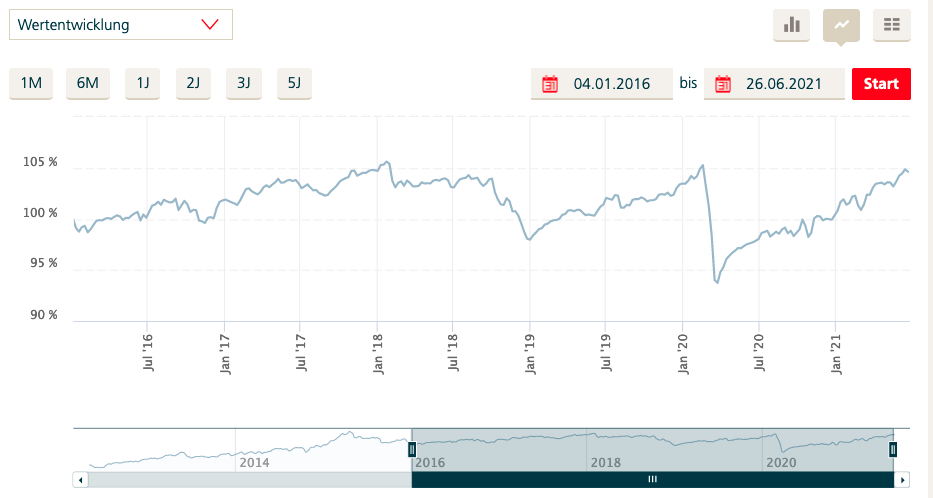Open the Wertentwicklung dropdown
The image size is (933, 498).
point(121,25)
